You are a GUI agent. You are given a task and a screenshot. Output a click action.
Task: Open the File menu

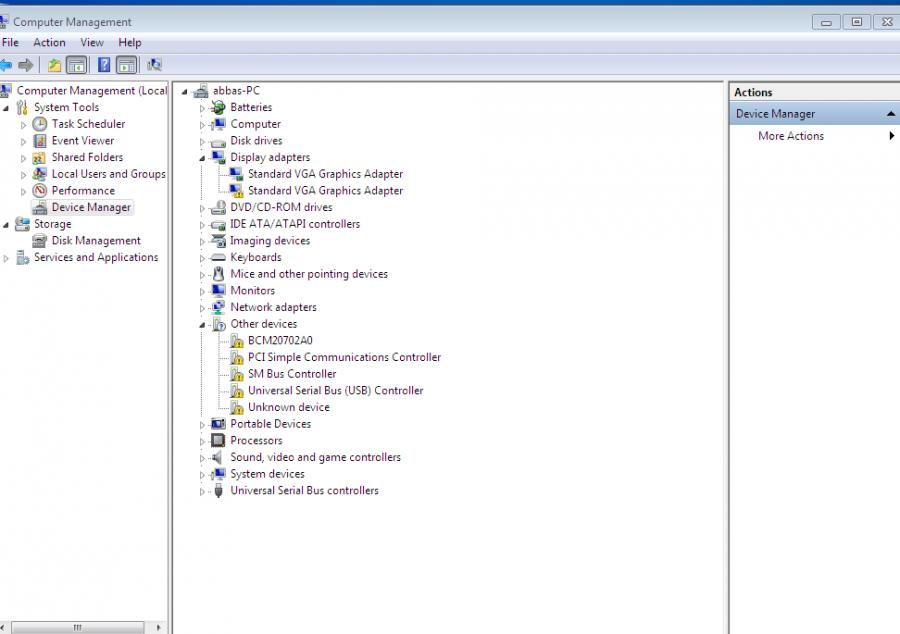point(10,42)
